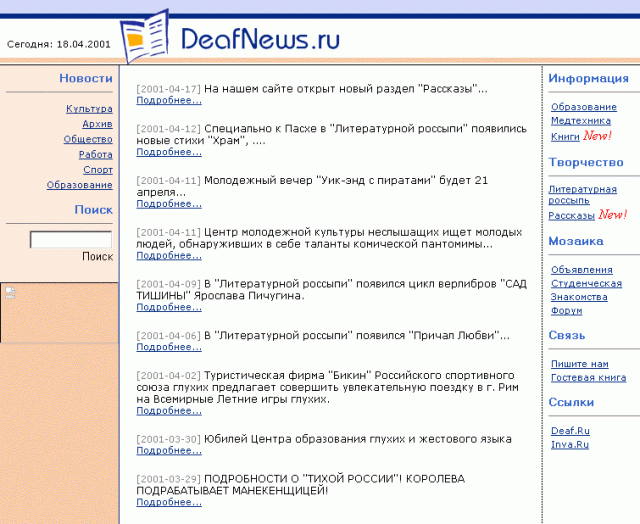The image size is (640, 524).
Task: Open the Пишите нам contact link
Action: [x=580, y=364]
